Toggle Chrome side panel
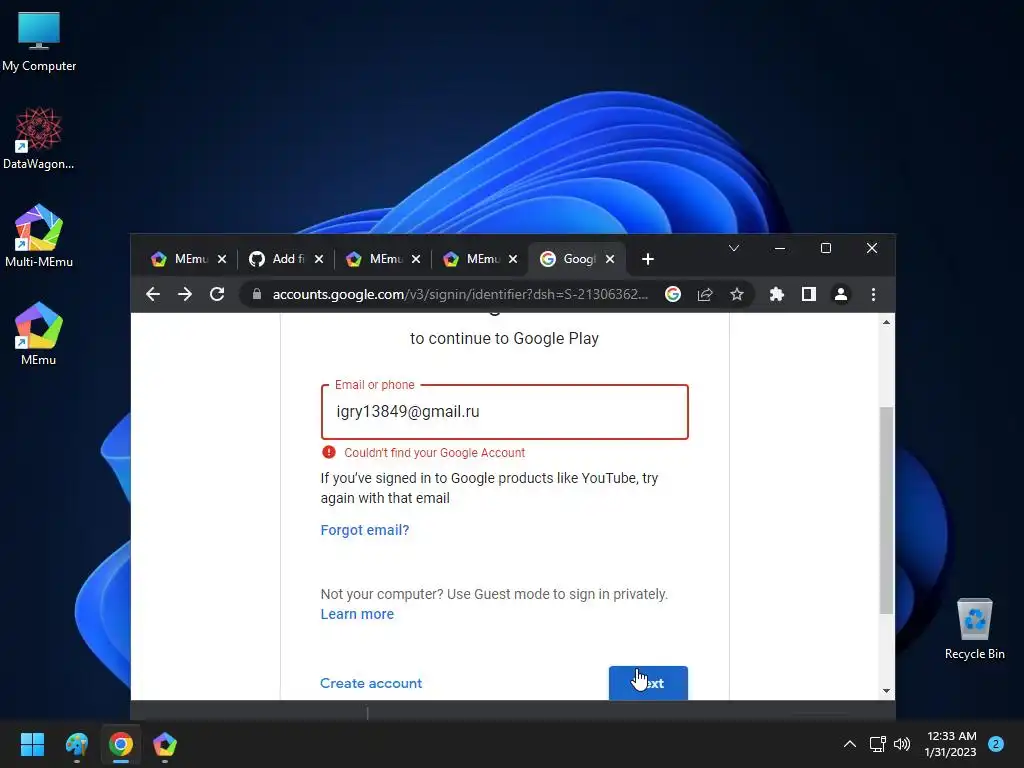Viewport: 1024px width, 768px height. 808,295
